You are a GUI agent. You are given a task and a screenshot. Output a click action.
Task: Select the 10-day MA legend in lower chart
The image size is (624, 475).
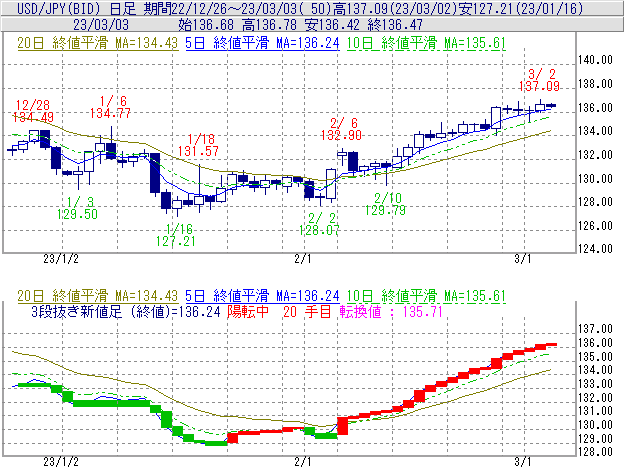tap(426, 296)
